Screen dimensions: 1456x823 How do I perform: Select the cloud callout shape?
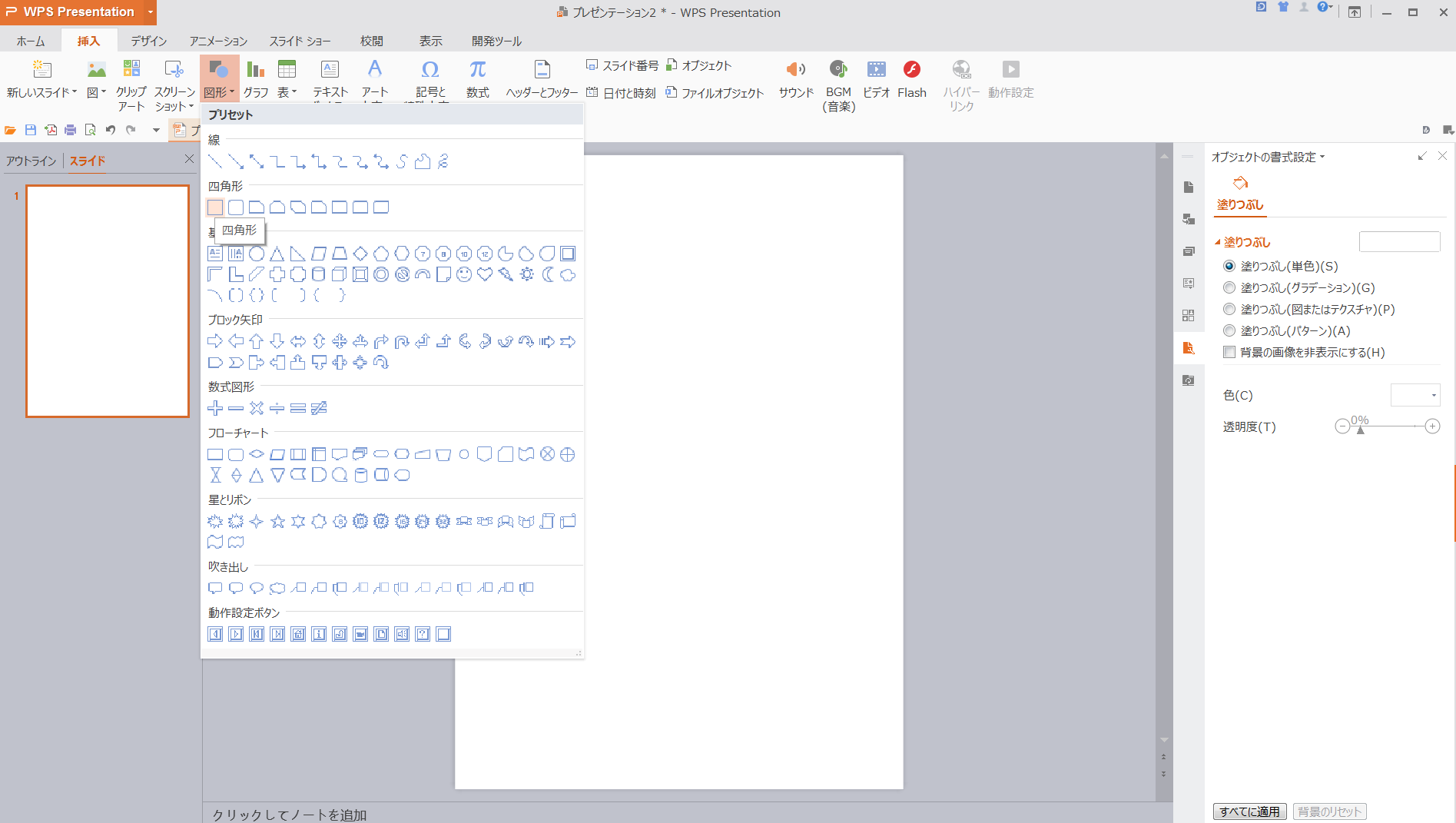[x=277, y=588]
